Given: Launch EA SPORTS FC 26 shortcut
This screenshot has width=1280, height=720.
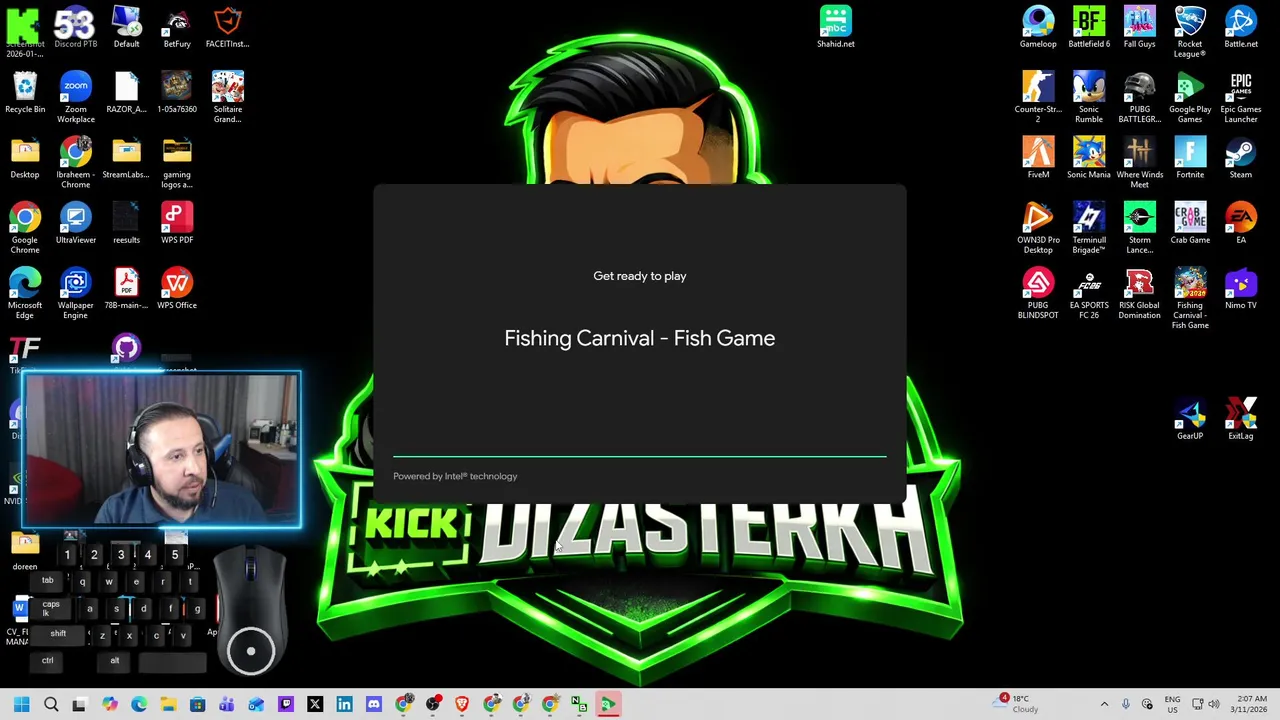Looking at the screenshot, I should 1089,294.
